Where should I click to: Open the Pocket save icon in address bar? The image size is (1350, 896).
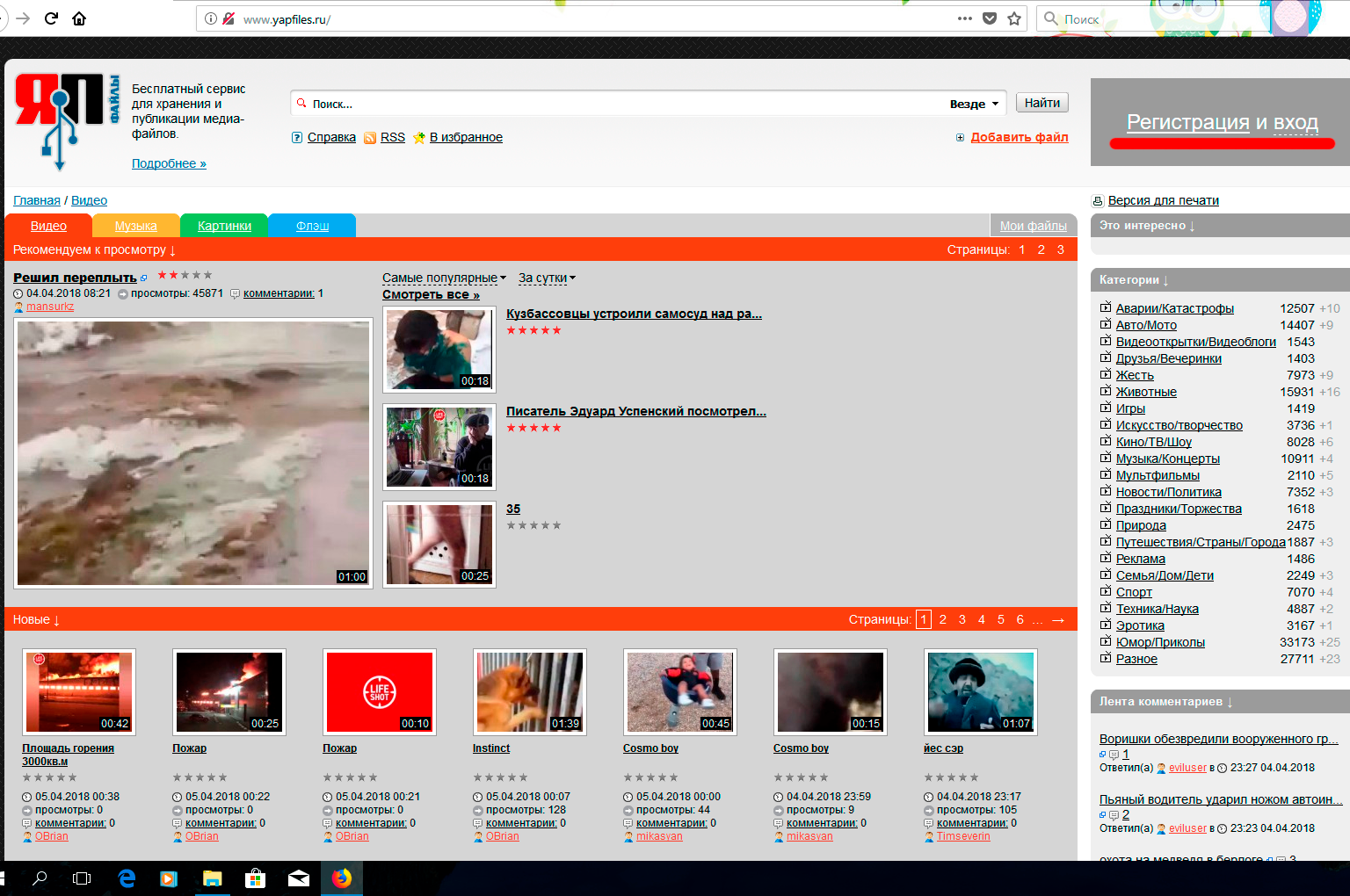click(990, 18)
